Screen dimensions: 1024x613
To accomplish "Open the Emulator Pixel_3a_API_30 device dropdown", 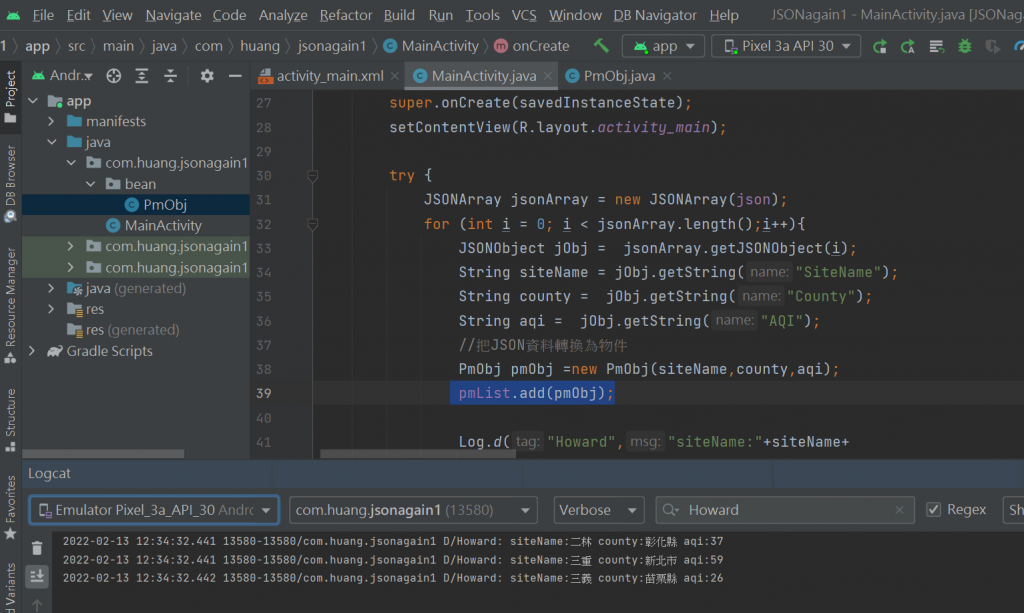I will (x=154, y=510).
